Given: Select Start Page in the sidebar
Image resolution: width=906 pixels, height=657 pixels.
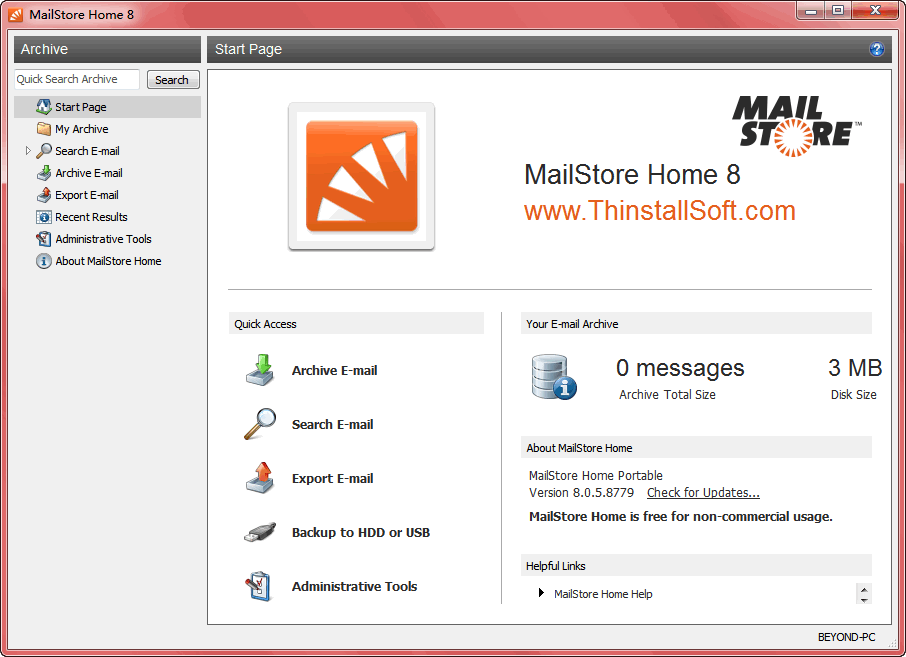Looking at the screenshot, I should click(80, 107).
